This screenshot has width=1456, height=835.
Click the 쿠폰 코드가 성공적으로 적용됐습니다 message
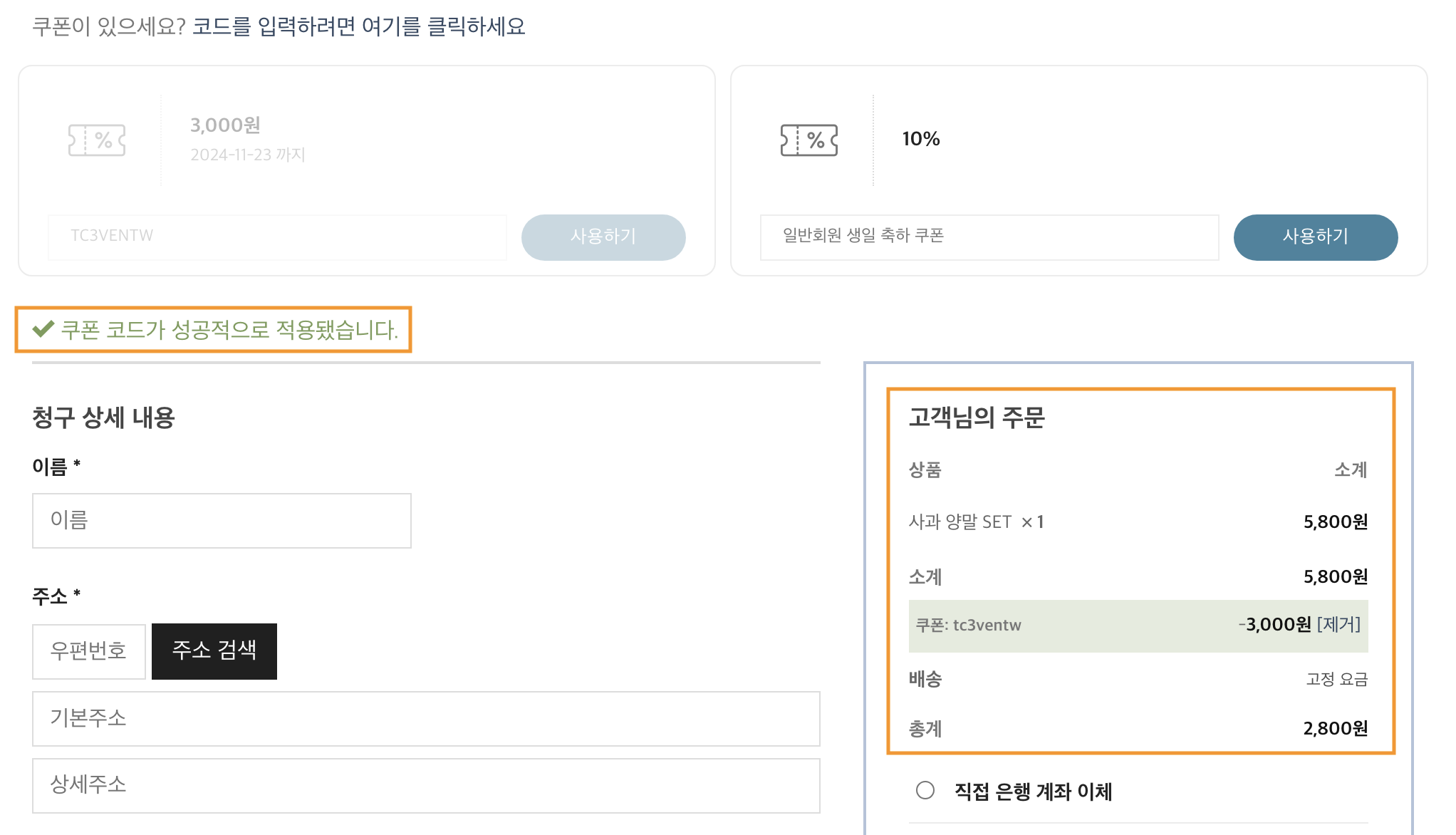(x=229, y=330)
